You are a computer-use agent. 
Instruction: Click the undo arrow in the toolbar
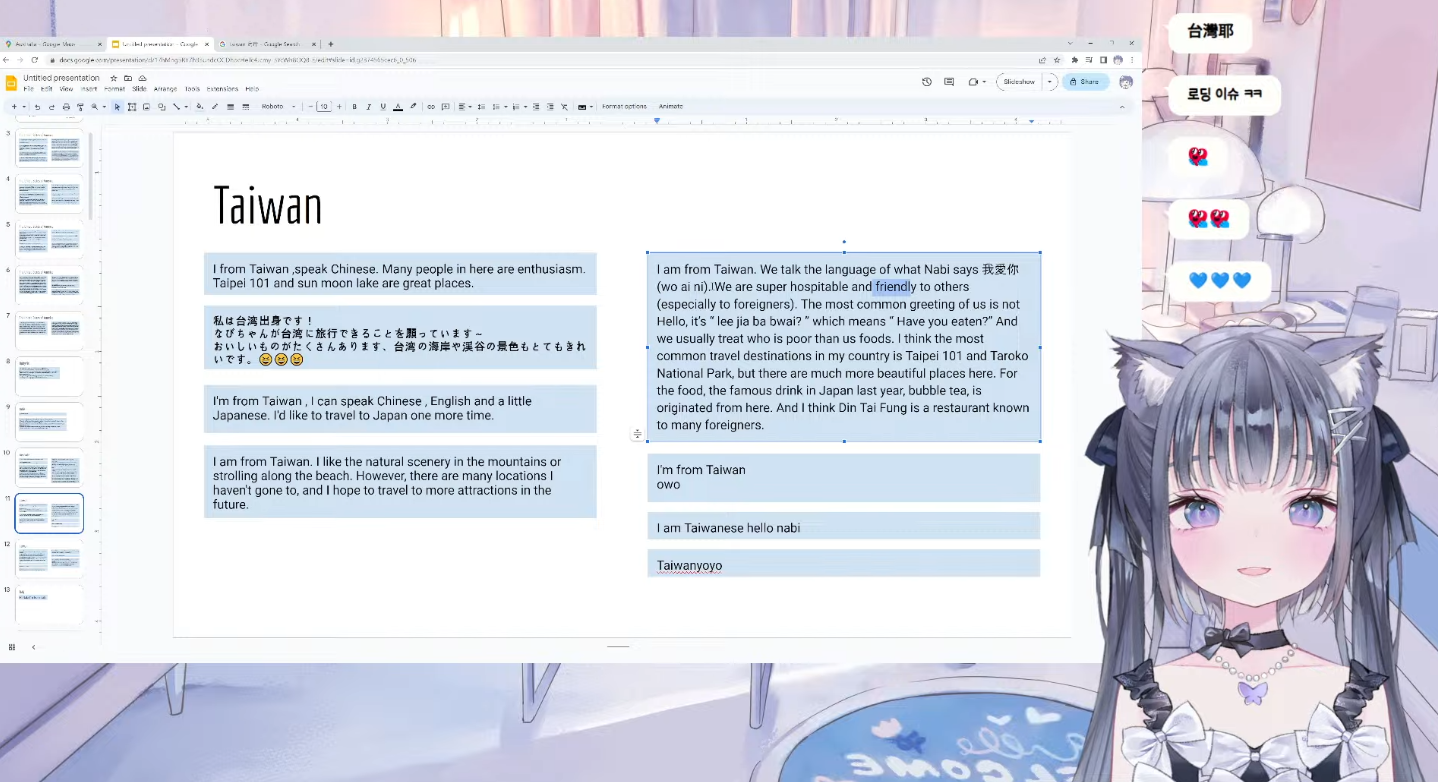tap(37, 106)
